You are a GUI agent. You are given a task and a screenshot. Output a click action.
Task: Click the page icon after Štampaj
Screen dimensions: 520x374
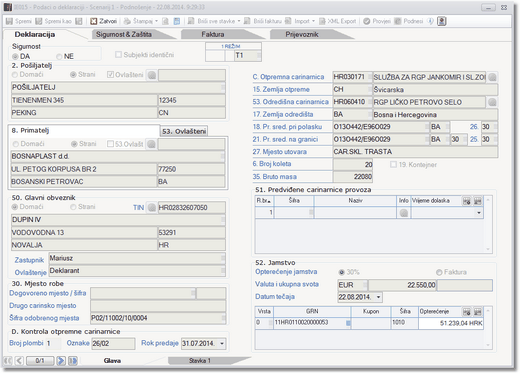[x=165, y=21]
